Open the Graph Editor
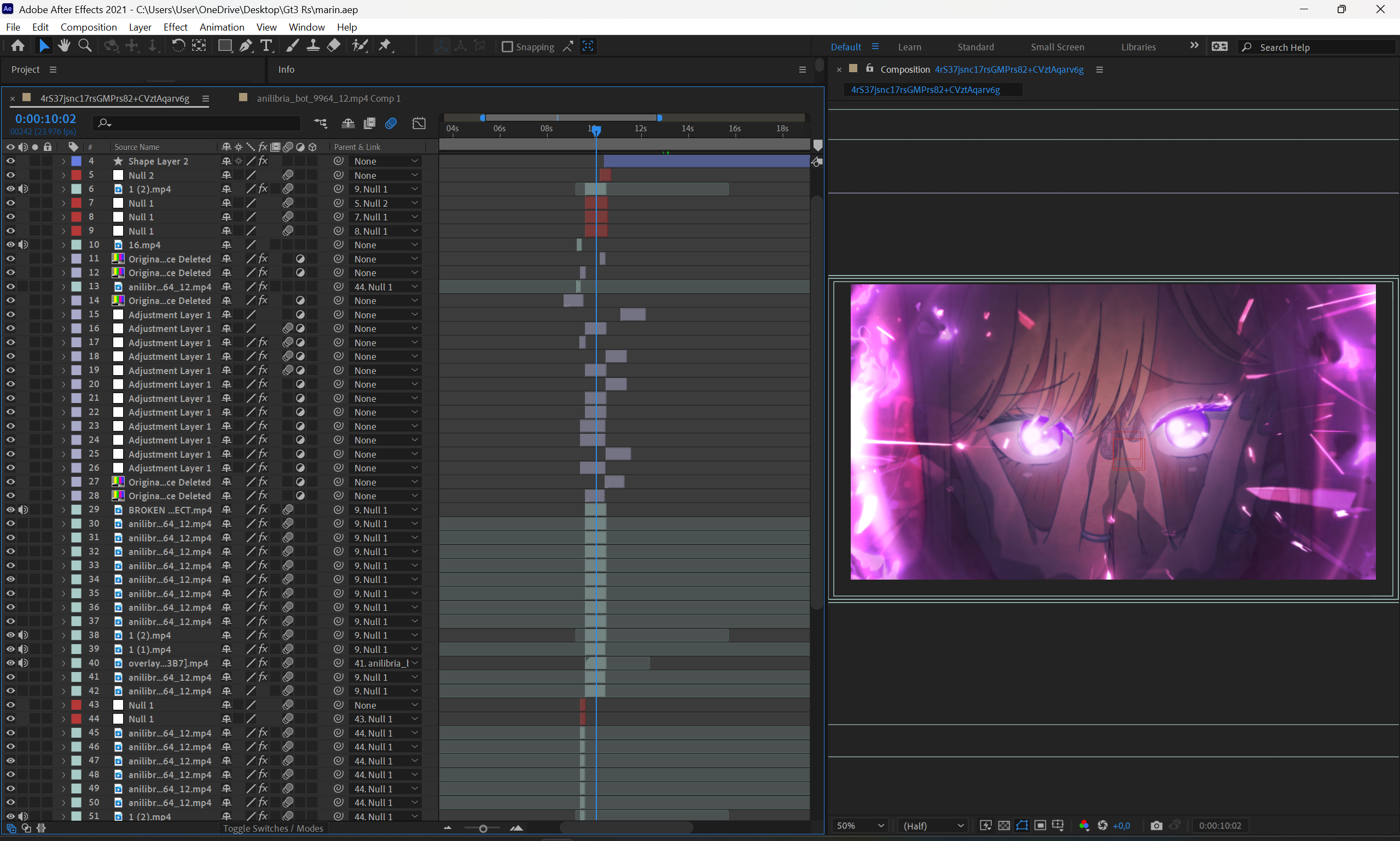Screen dimensions: 1400x841 coord(419,123)
